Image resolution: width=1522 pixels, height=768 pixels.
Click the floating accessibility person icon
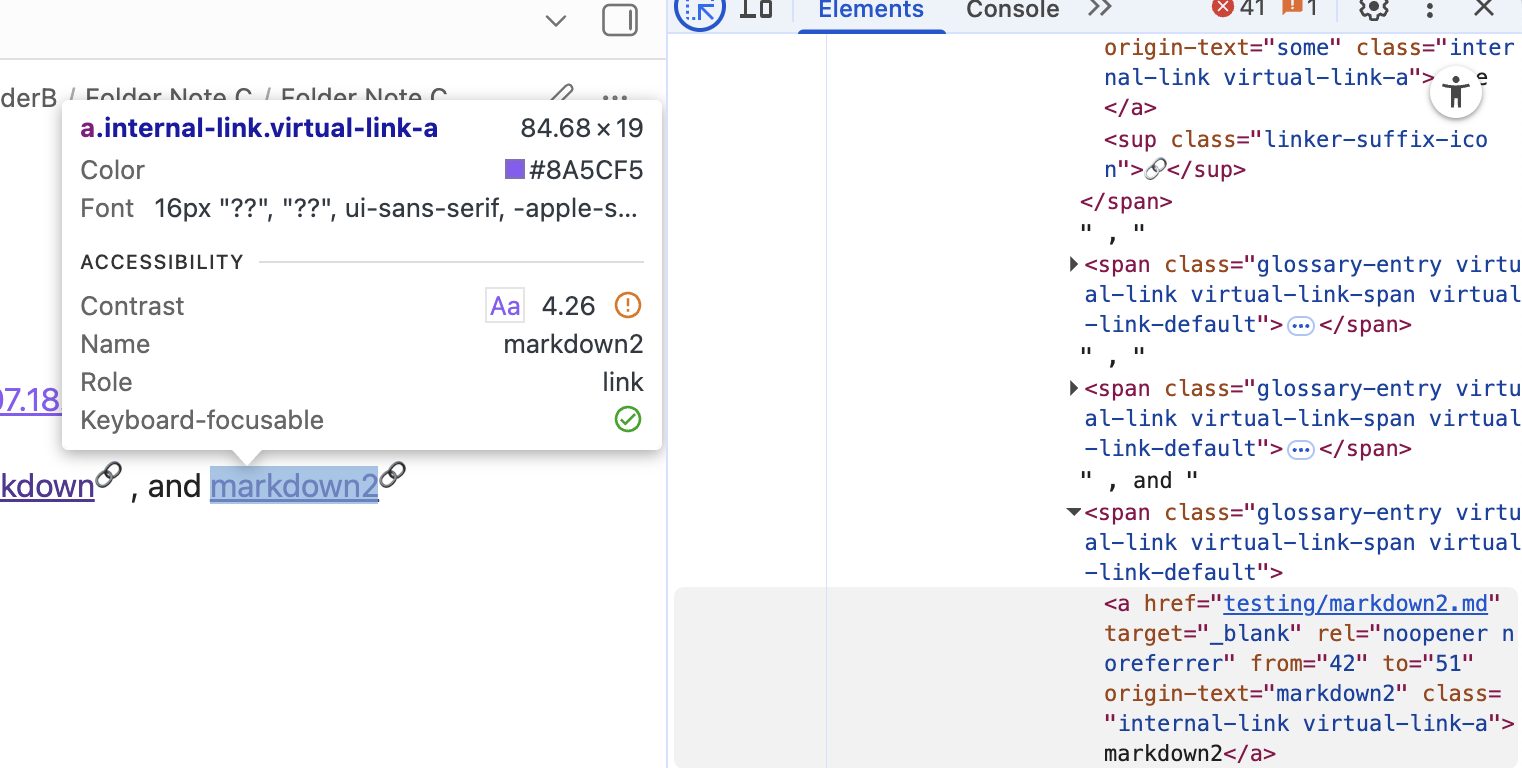click(1456, 94)
